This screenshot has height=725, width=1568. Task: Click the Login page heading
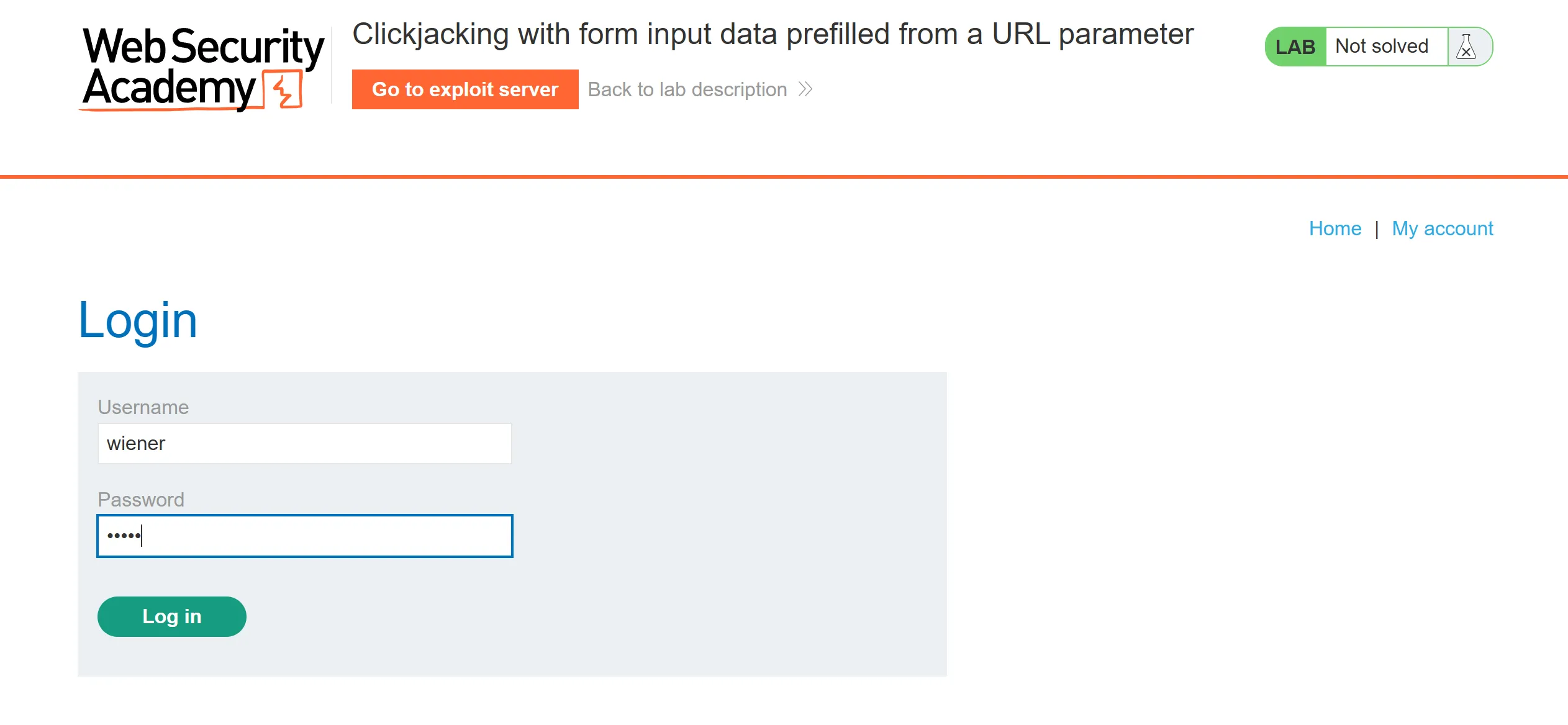138,320
